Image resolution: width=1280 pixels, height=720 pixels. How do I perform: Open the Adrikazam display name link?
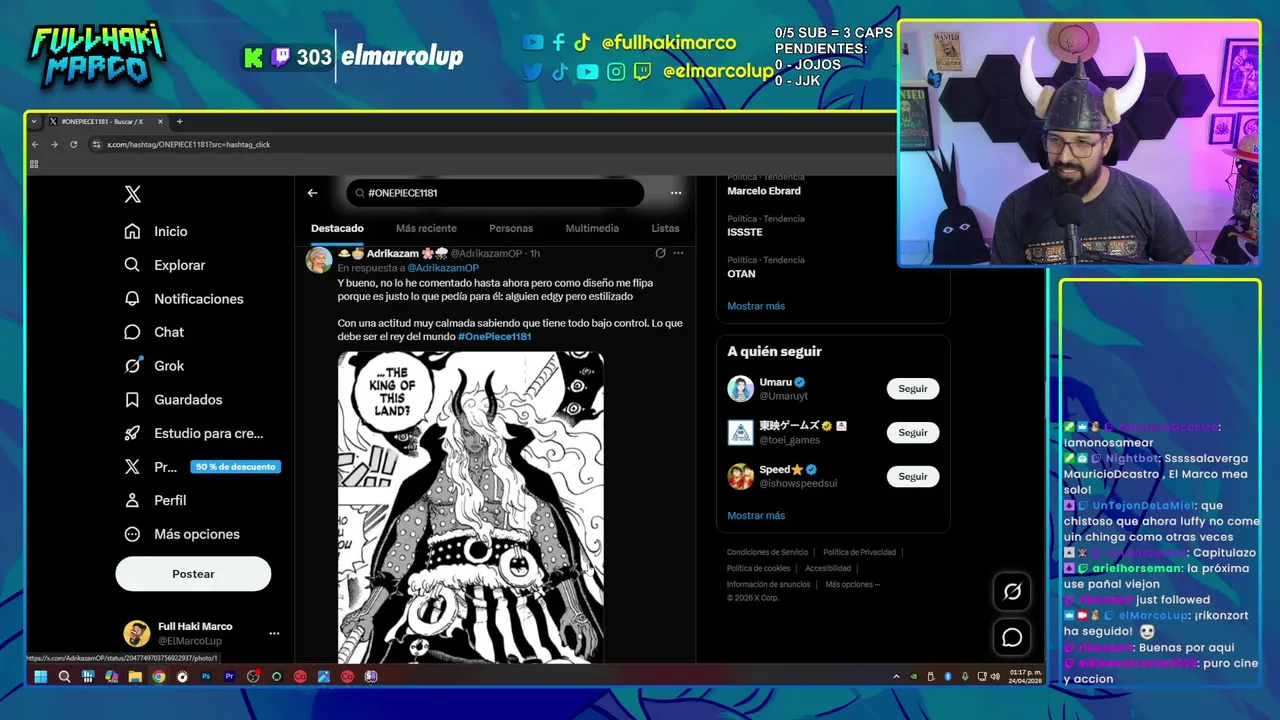392,254
